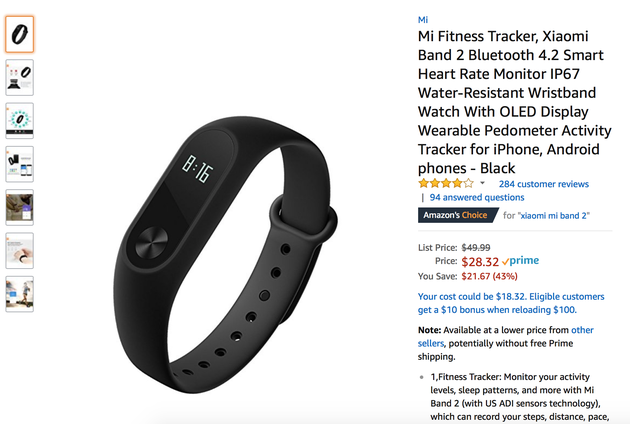Open the sixth thumbnail showing wrist wear
Screen dimensions: 630x424
19,250
